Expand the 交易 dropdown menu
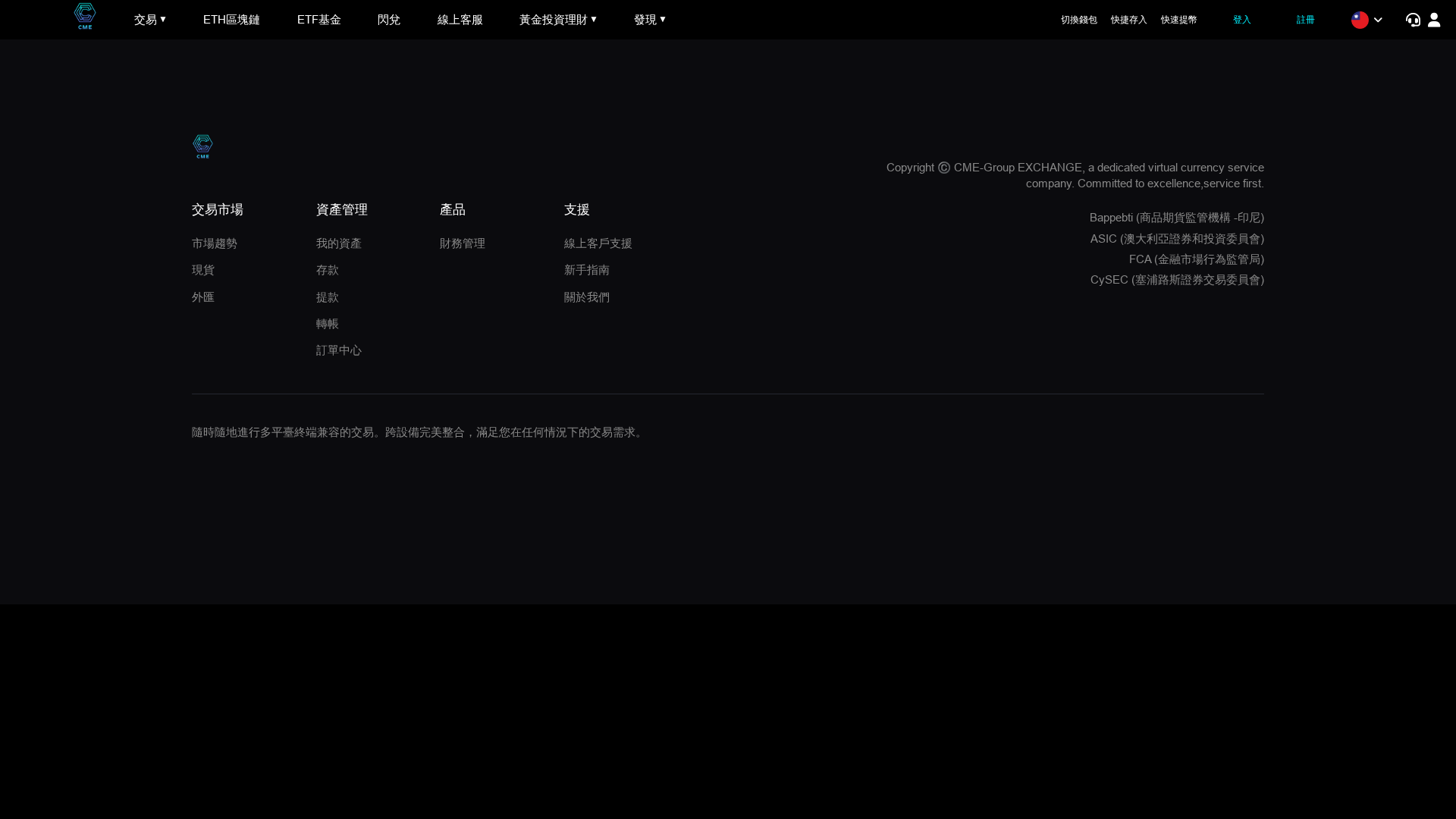This screenshot has height=819, width=1456. click(150, 20)
